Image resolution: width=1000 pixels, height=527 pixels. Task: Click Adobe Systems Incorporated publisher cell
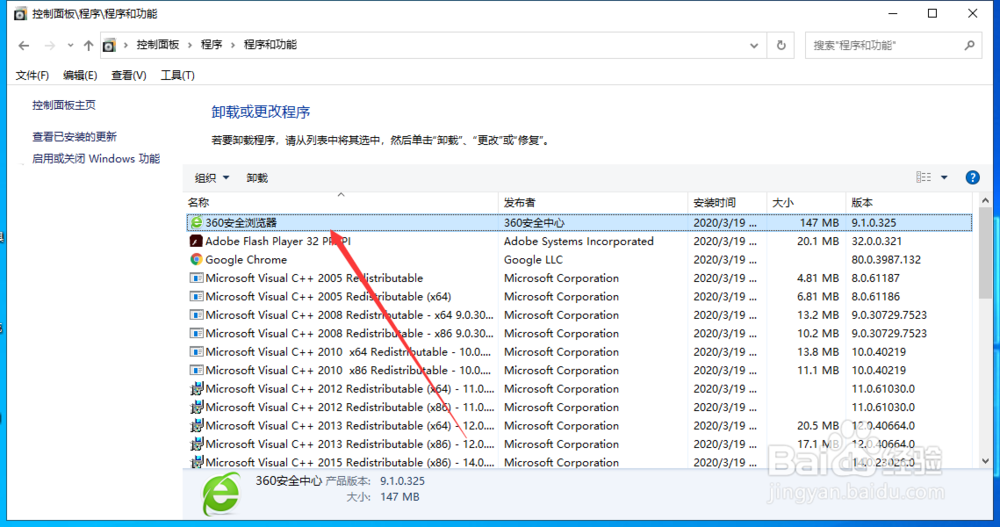click(x=578, y=241)
